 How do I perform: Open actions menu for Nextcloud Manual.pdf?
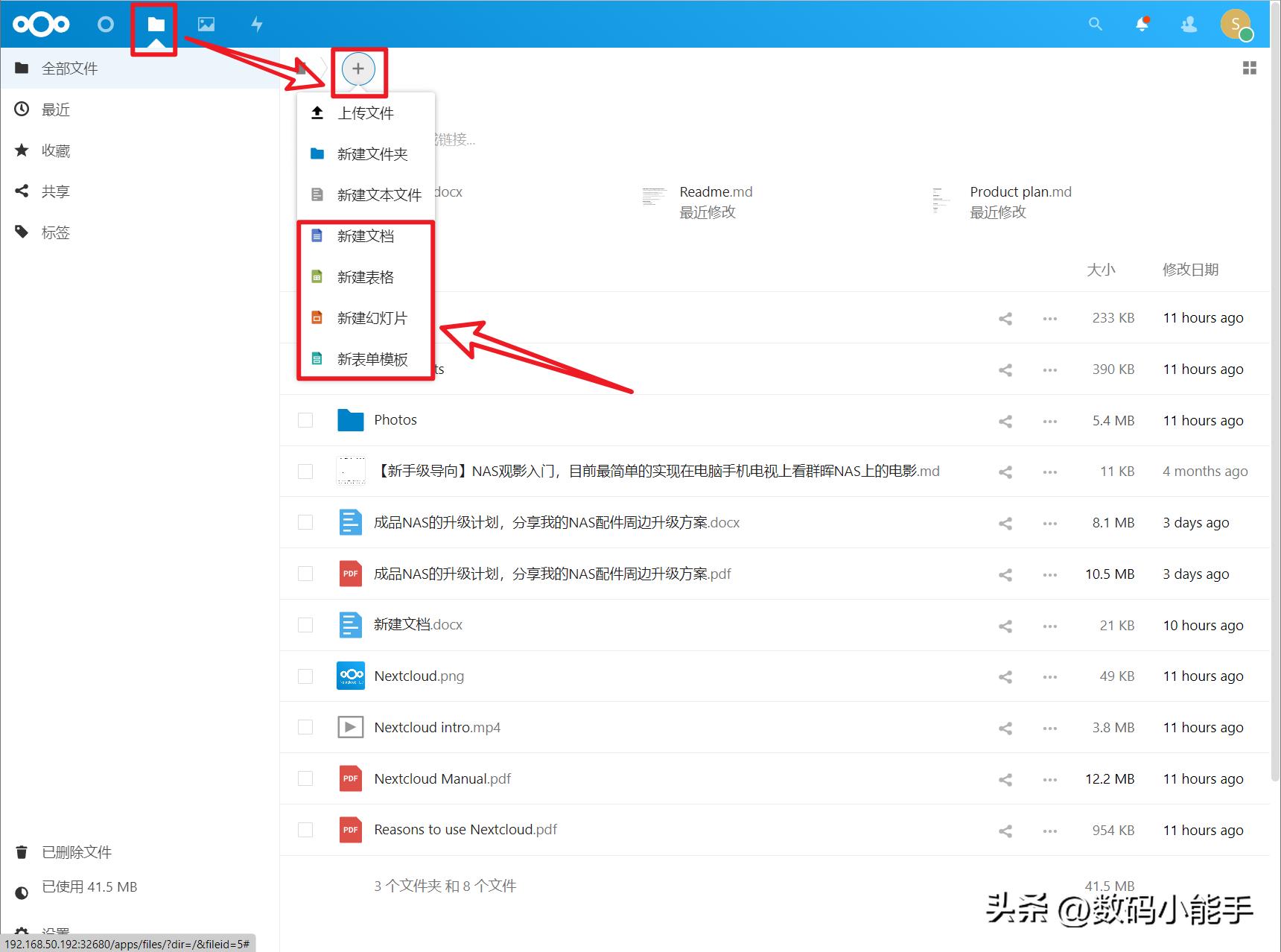[1049, 778]
